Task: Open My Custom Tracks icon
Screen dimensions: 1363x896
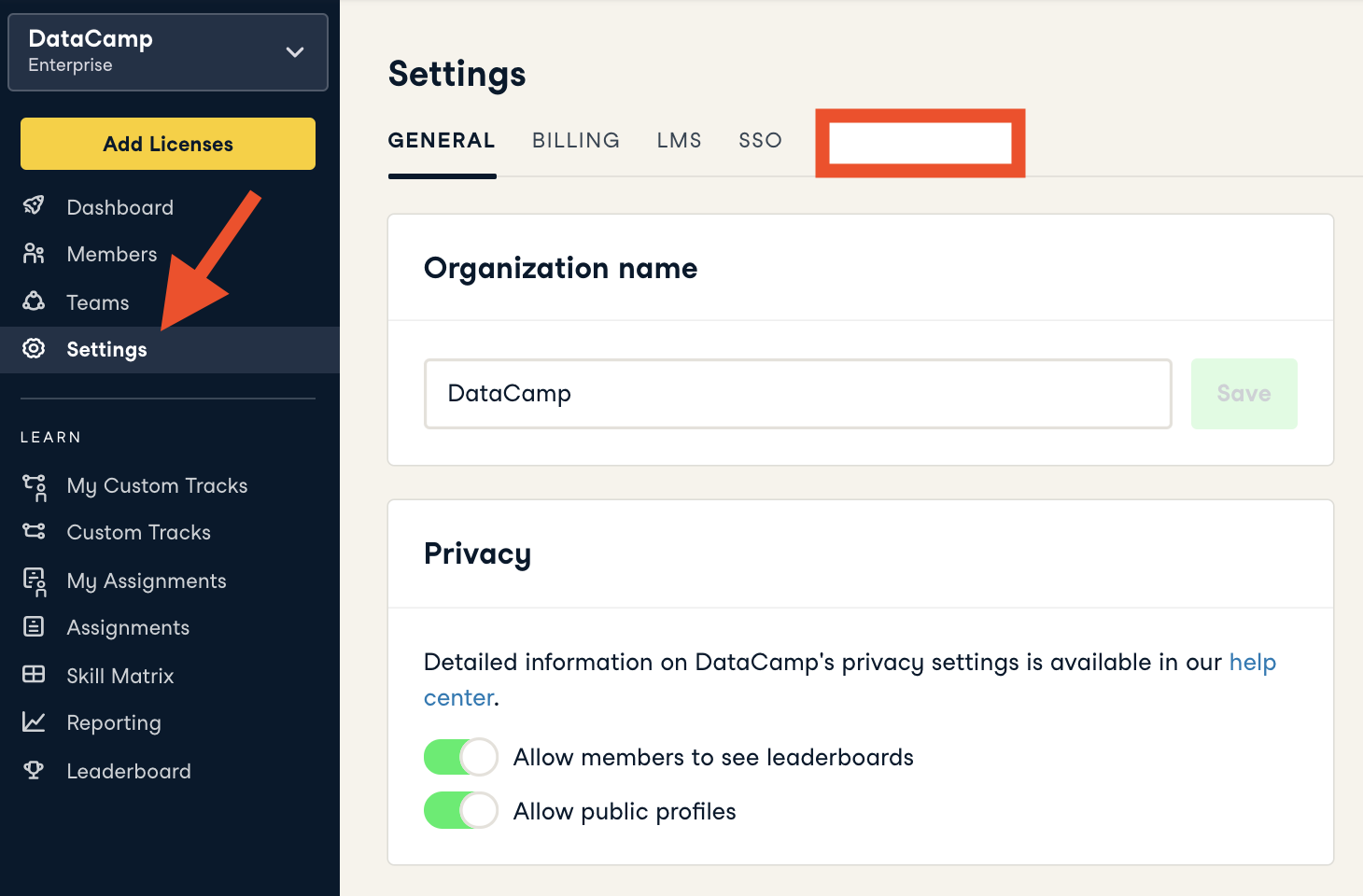Action: coord(35,486)
